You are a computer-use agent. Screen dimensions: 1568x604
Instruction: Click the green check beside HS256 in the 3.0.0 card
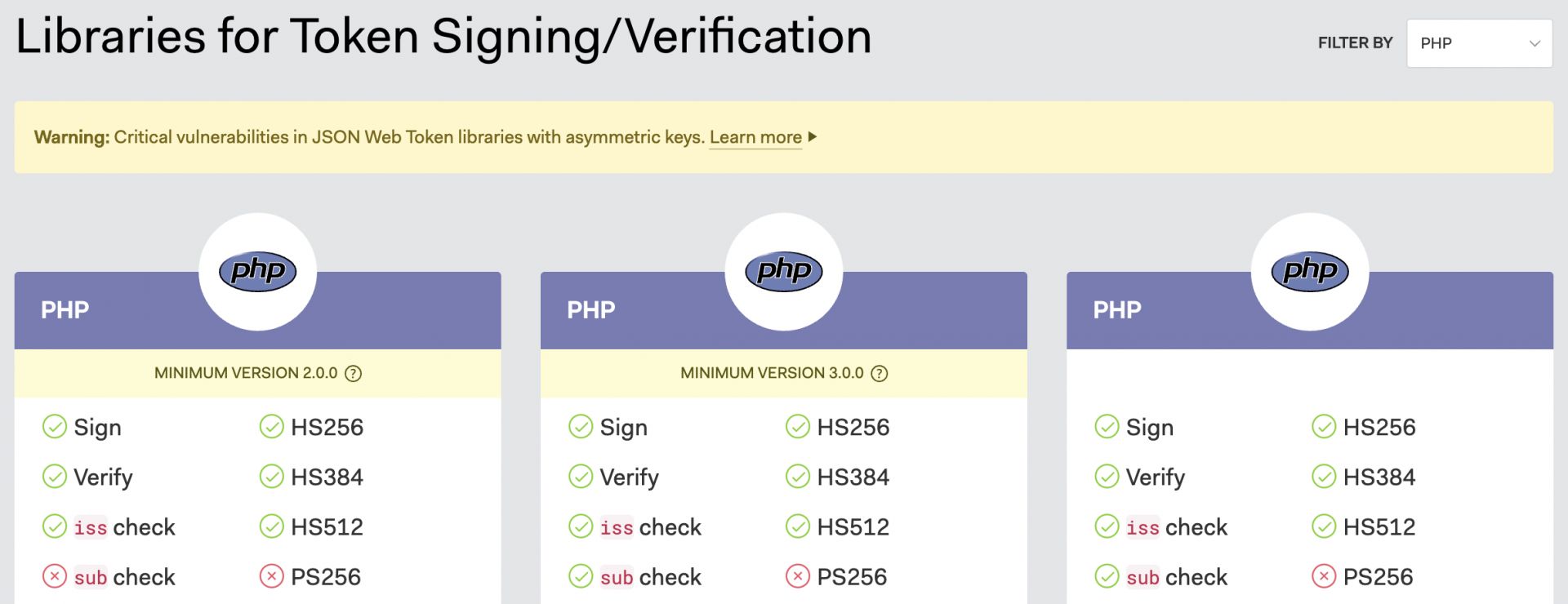pos(798,427)
